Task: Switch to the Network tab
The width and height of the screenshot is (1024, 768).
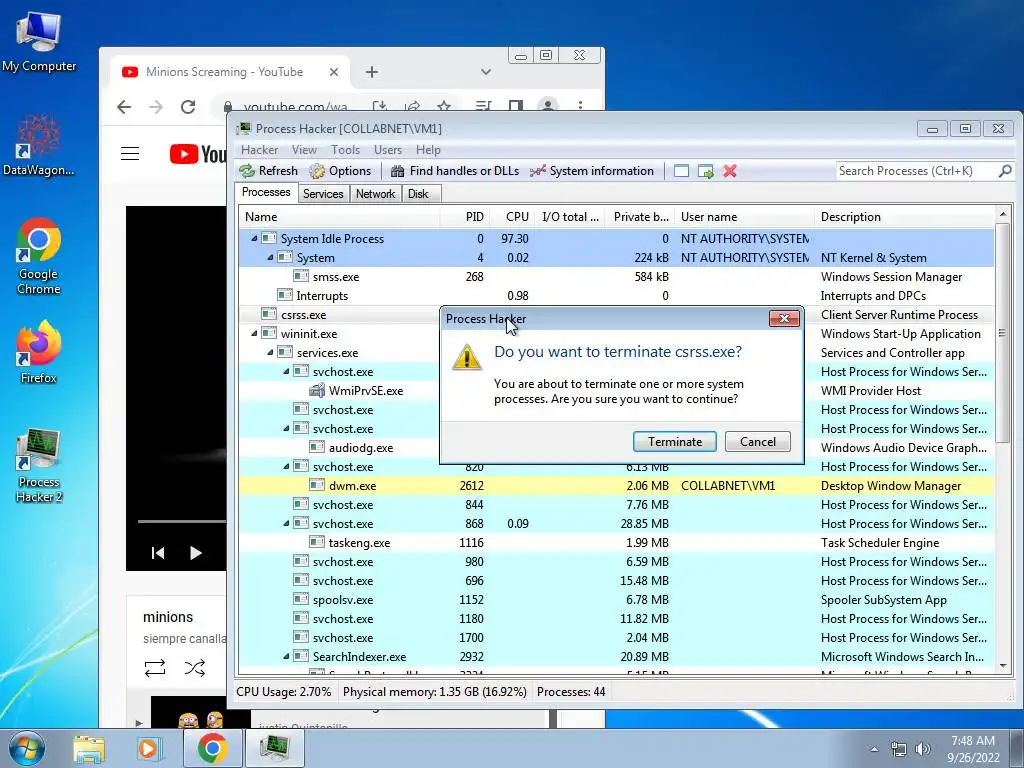Action: [x=375, y=194]
